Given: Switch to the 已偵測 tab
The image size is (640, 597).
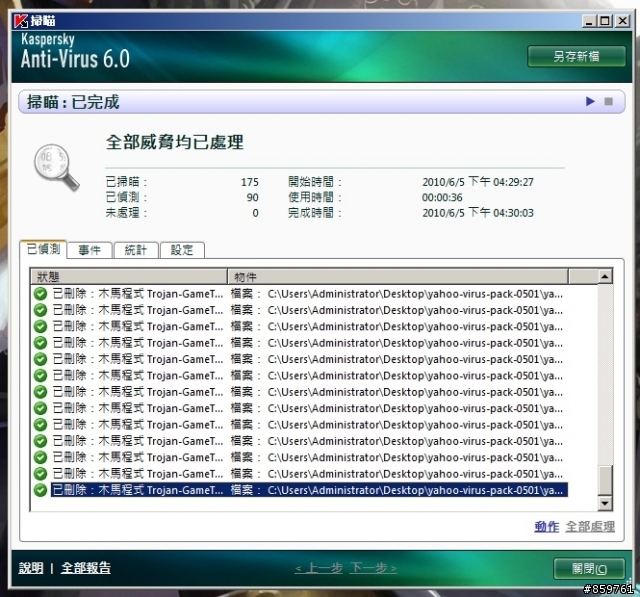Looking at the screenshot, I should coord(43,249).
